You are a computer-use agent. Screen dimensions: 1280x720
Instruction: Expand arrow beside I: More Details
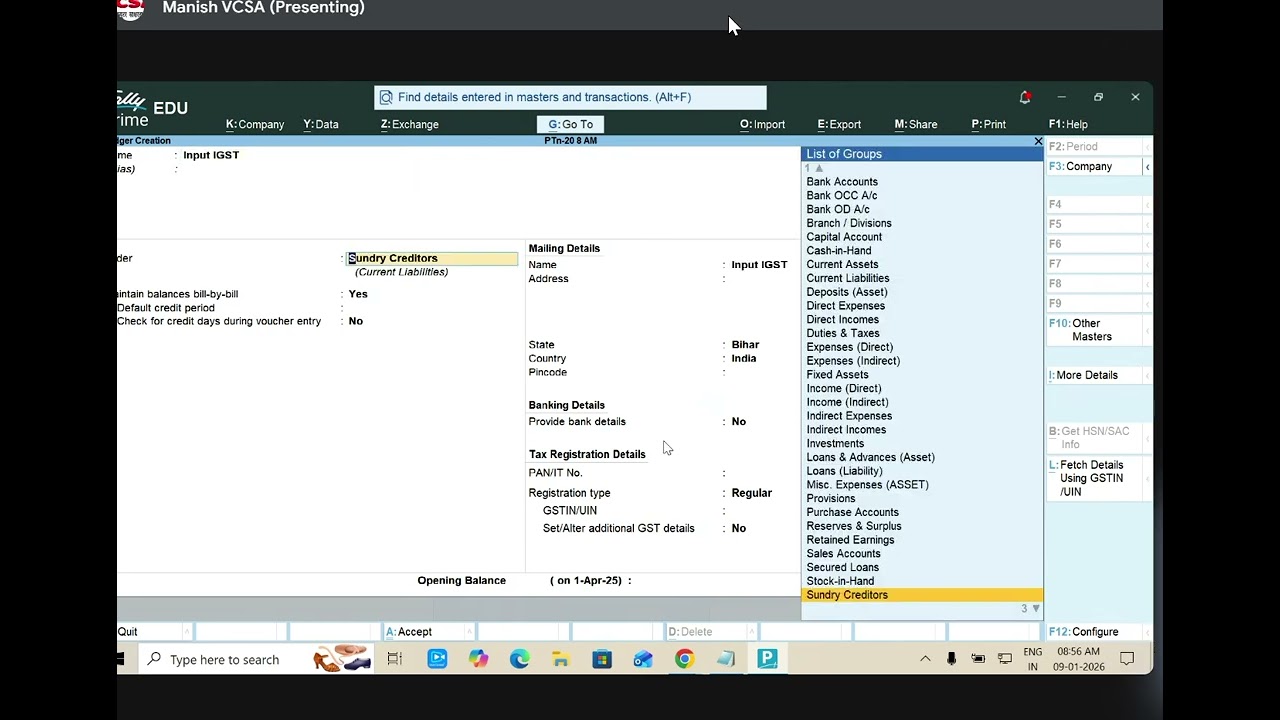(1147, 375)
